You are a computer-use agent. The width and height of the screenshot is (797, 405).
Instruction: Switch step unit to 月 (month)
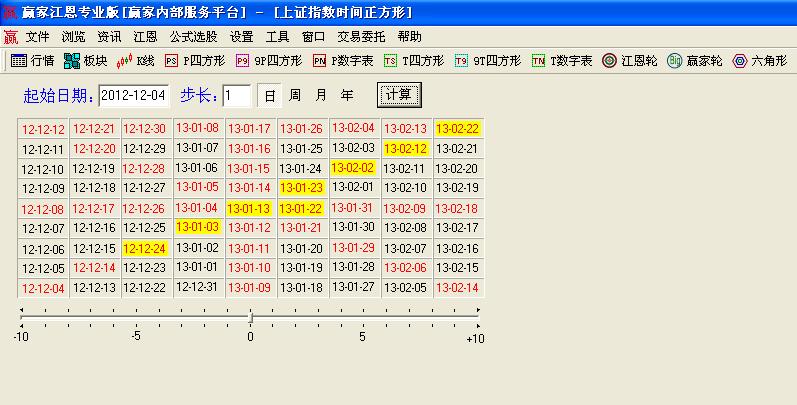click(x=321, y=96)
